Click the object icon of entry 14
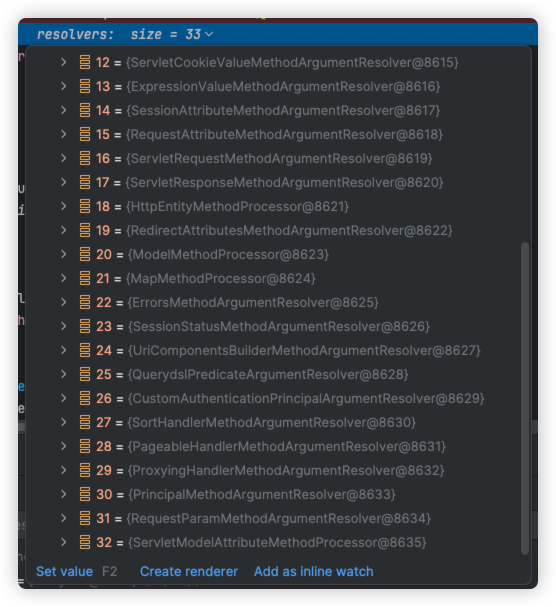 pyautogui.click(x=85, y=110)
